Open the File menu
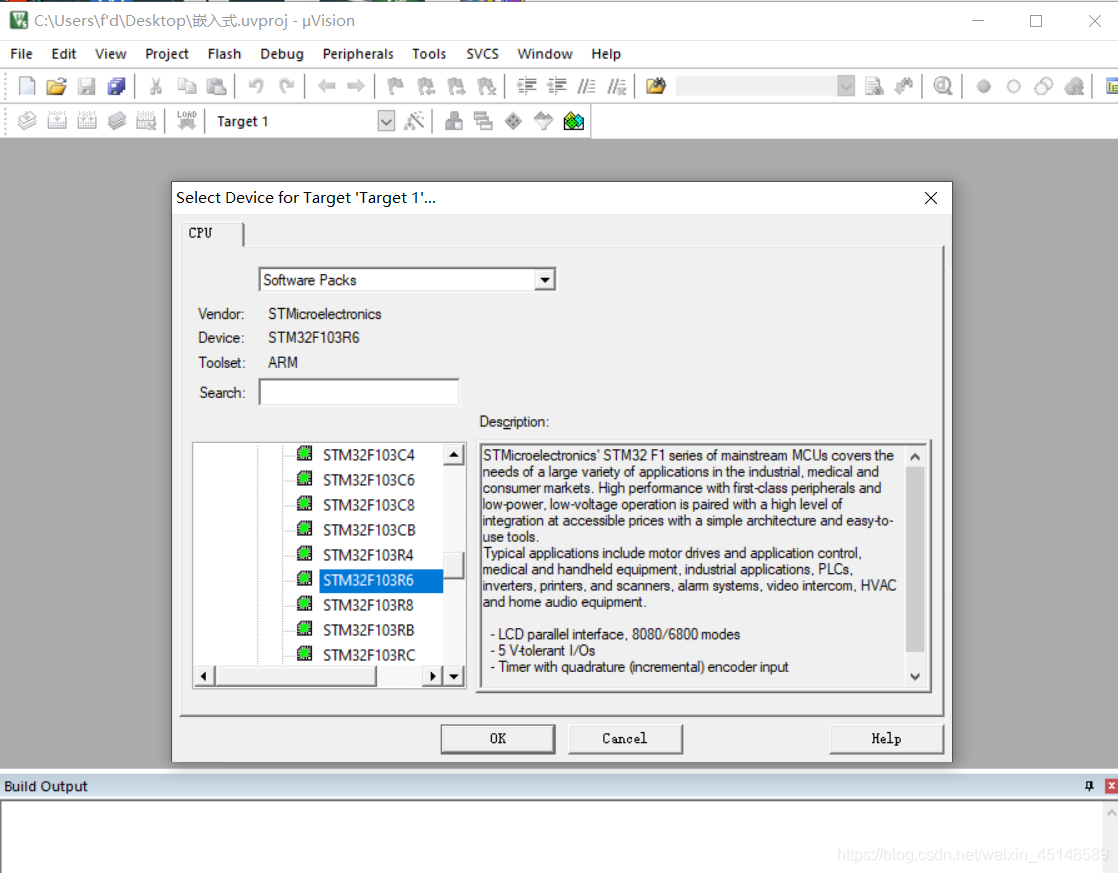Viewport: 1118px width, 873px height. click(x=21, y=53)
